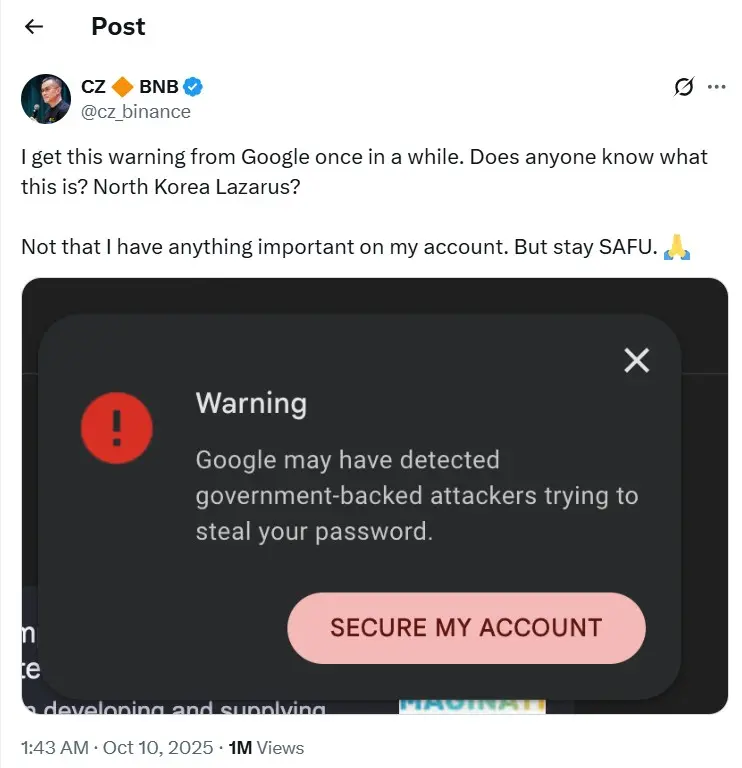
Task: Open the three-dot more options menu
Action: pyautogui.click(x=716, y=87)
